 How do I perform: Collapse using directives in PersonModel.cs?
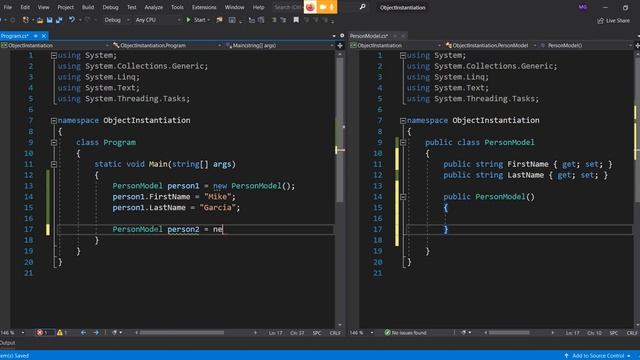[x=402, y=56]
